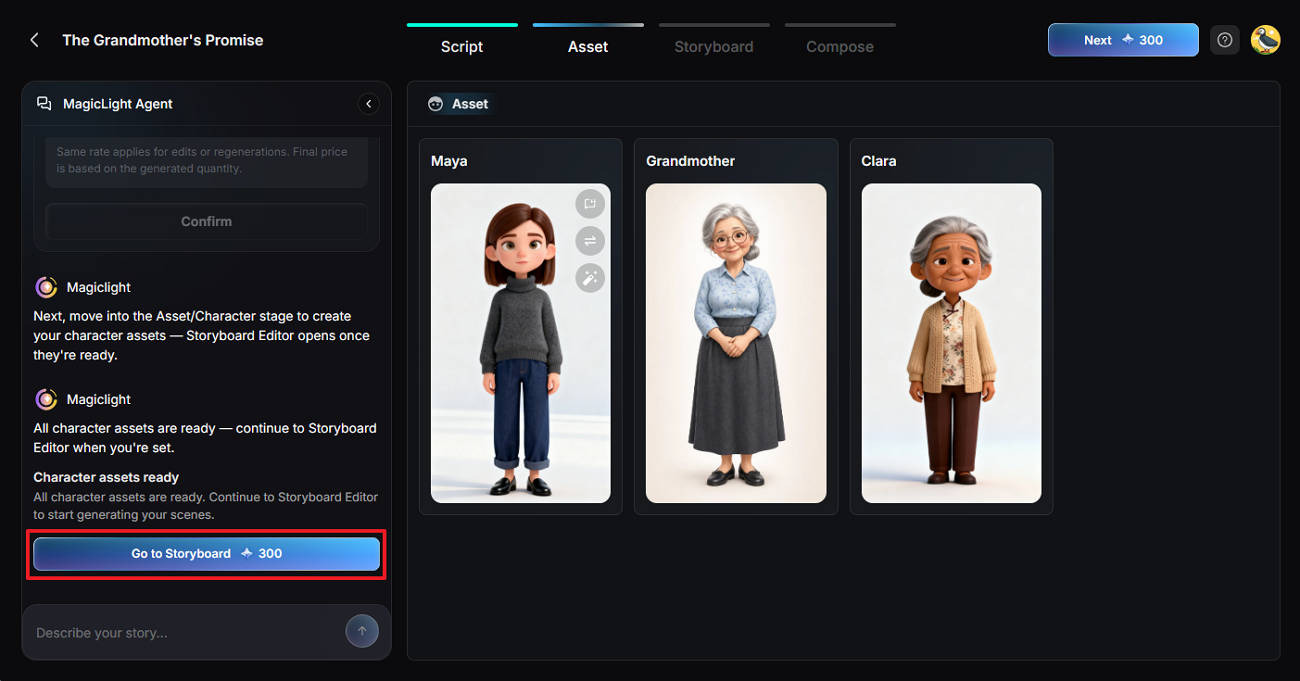Send message with the up-arrow button
This screenshot has width=1300, height=681.
[x=362, y=631]
